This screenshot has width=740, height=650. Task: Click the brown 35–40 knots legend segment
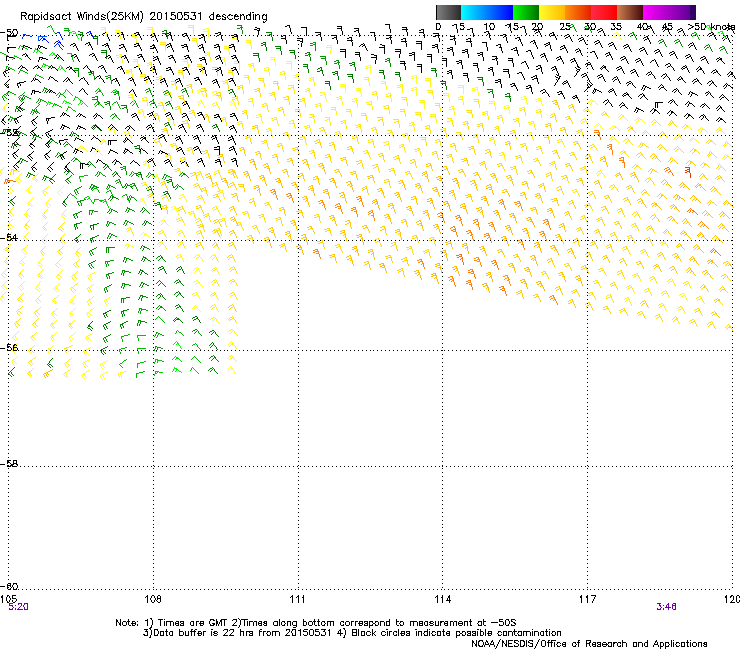tap(630, 12)
